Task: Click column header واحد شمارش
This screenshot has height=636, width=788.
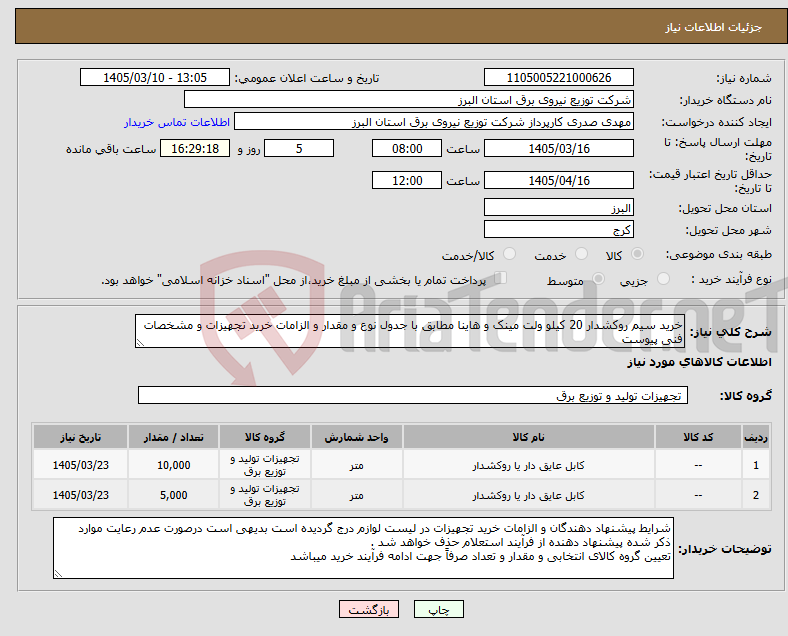Action: [356, 437]
